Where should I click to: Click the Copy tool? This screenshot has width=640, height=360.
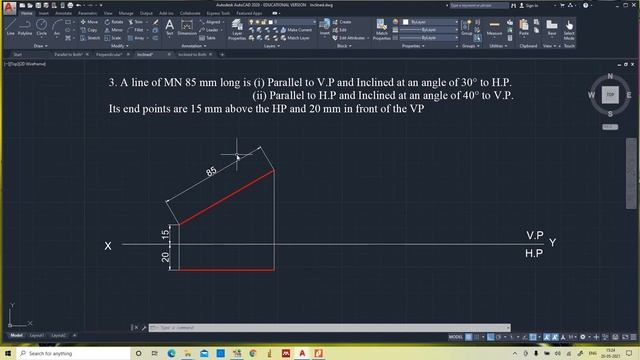(89, 30)
